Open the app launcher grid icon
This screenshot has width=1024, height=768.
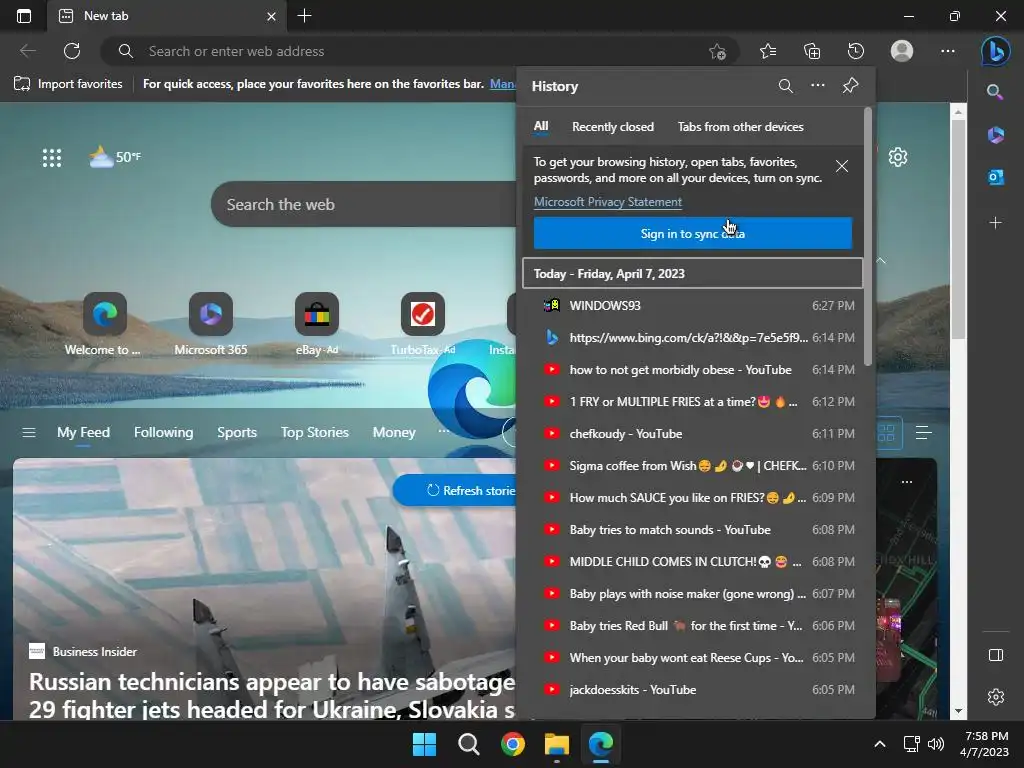(52, 157)
